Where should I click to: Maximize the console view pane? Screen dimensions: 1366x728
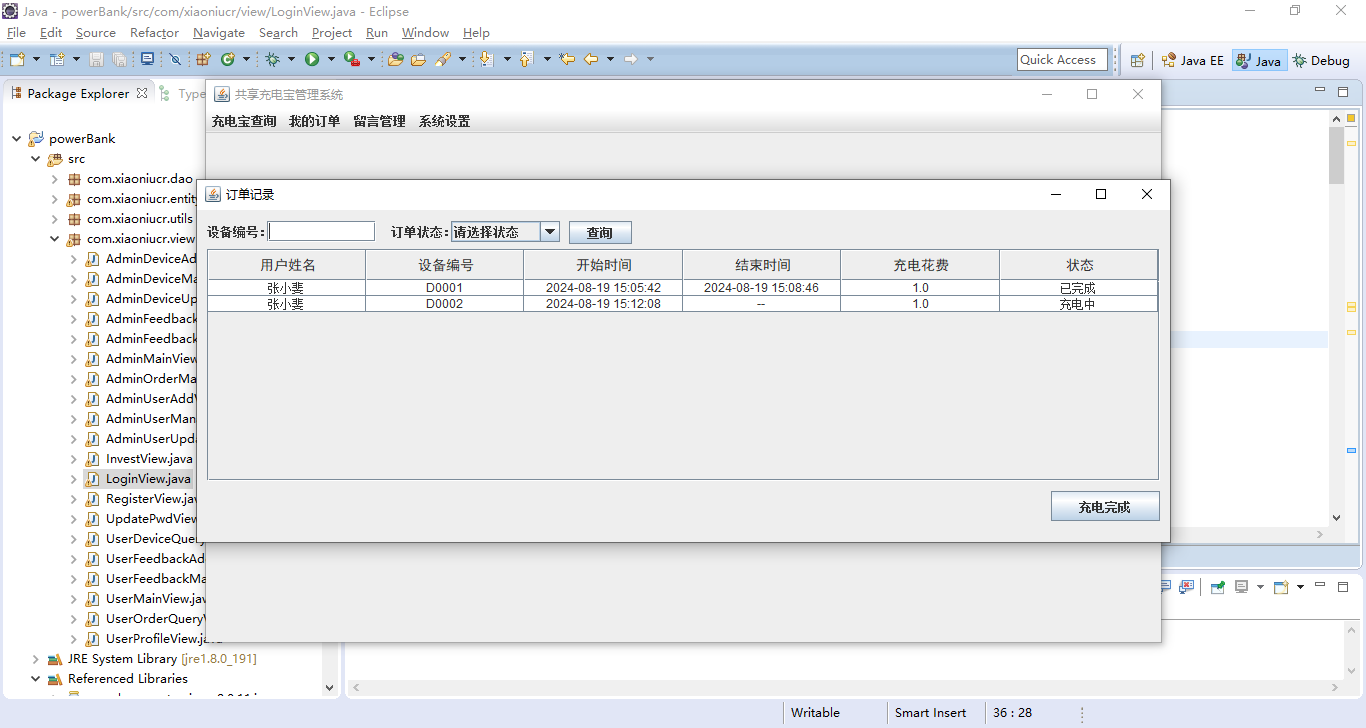point(1343,587)
